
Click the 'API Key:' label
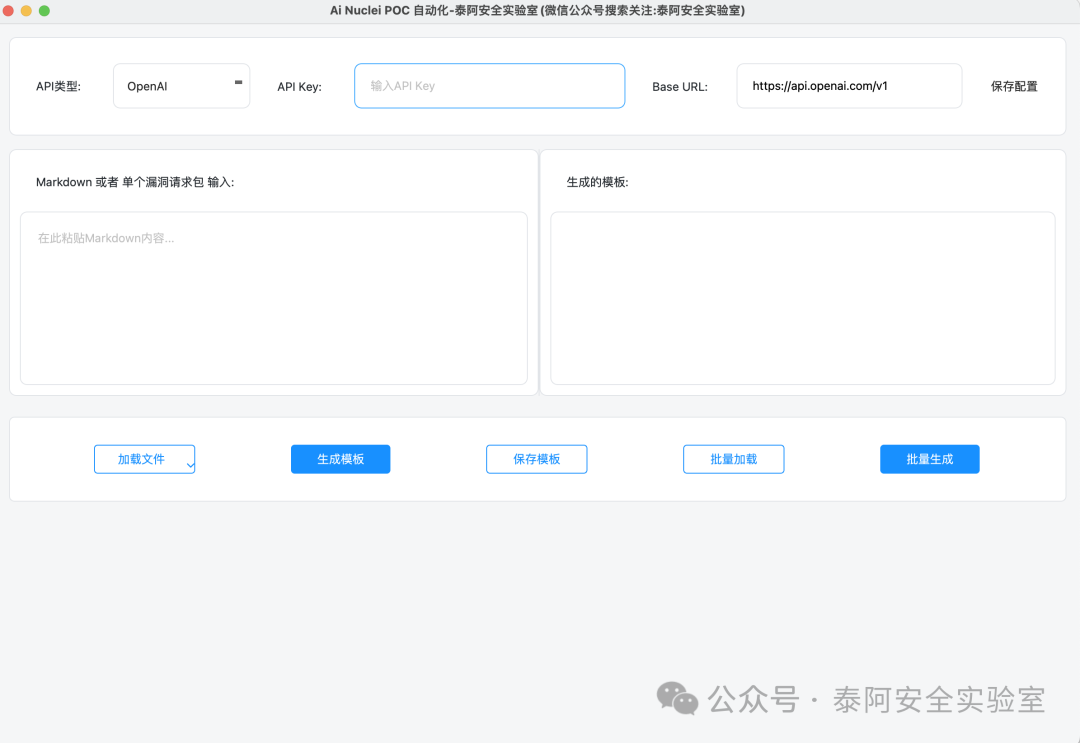pos(300,87)
